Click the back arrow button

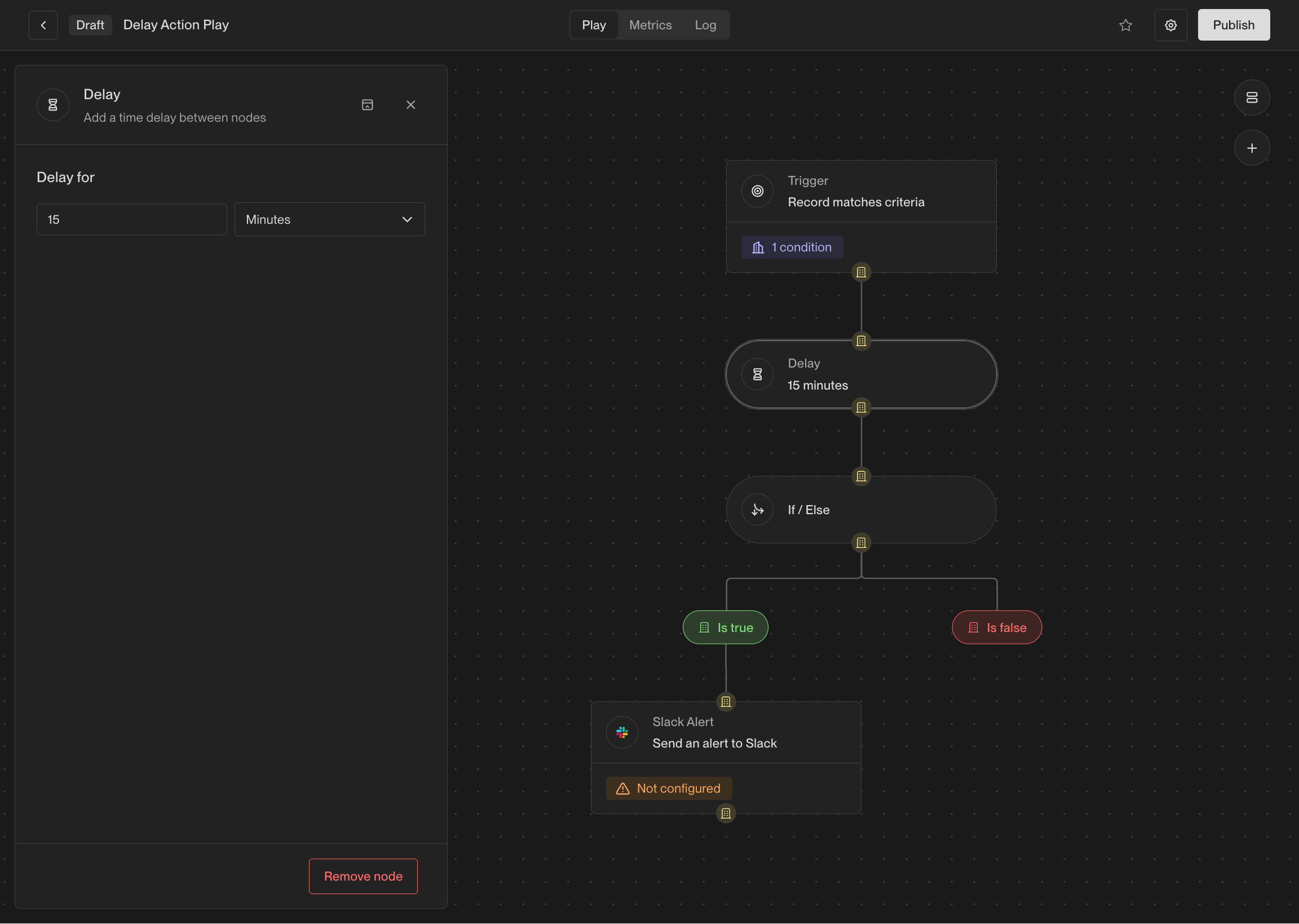pyautogui.click(x=43, y=25)
